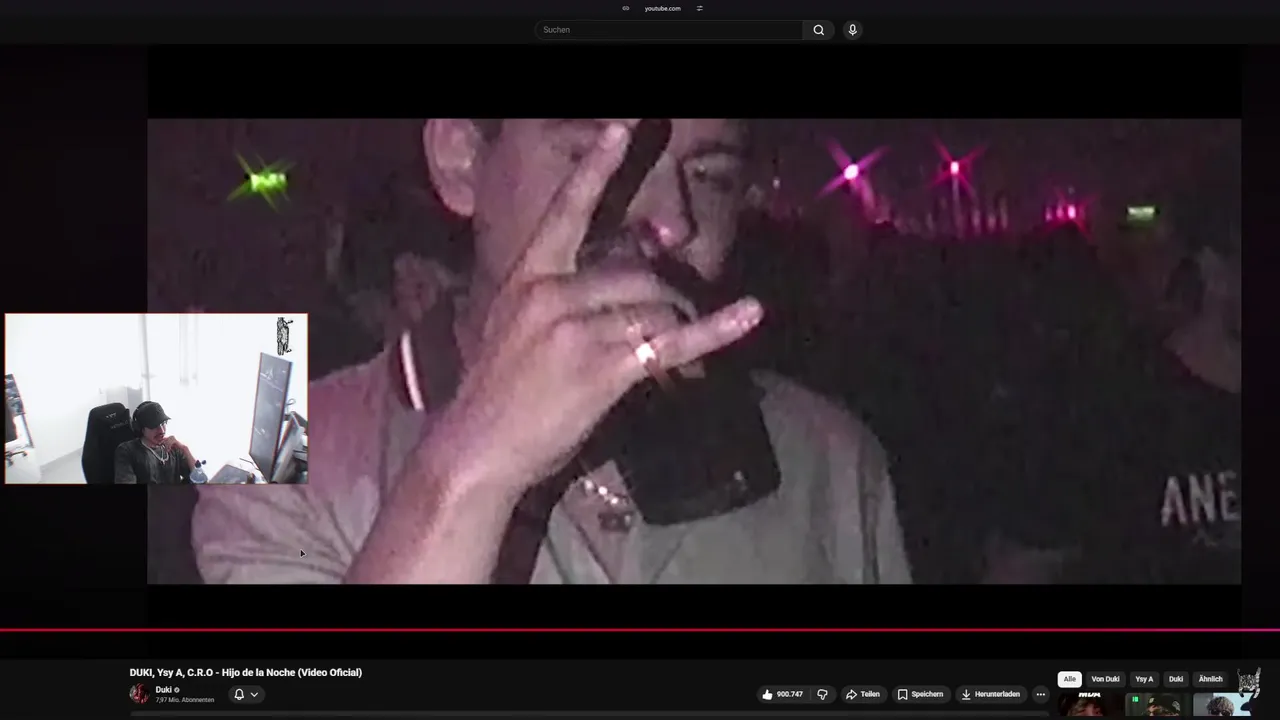The height and width of the screenshot is (720, 1280).
Task: Select the Duki filter chip
Action: coord(1176,679)
